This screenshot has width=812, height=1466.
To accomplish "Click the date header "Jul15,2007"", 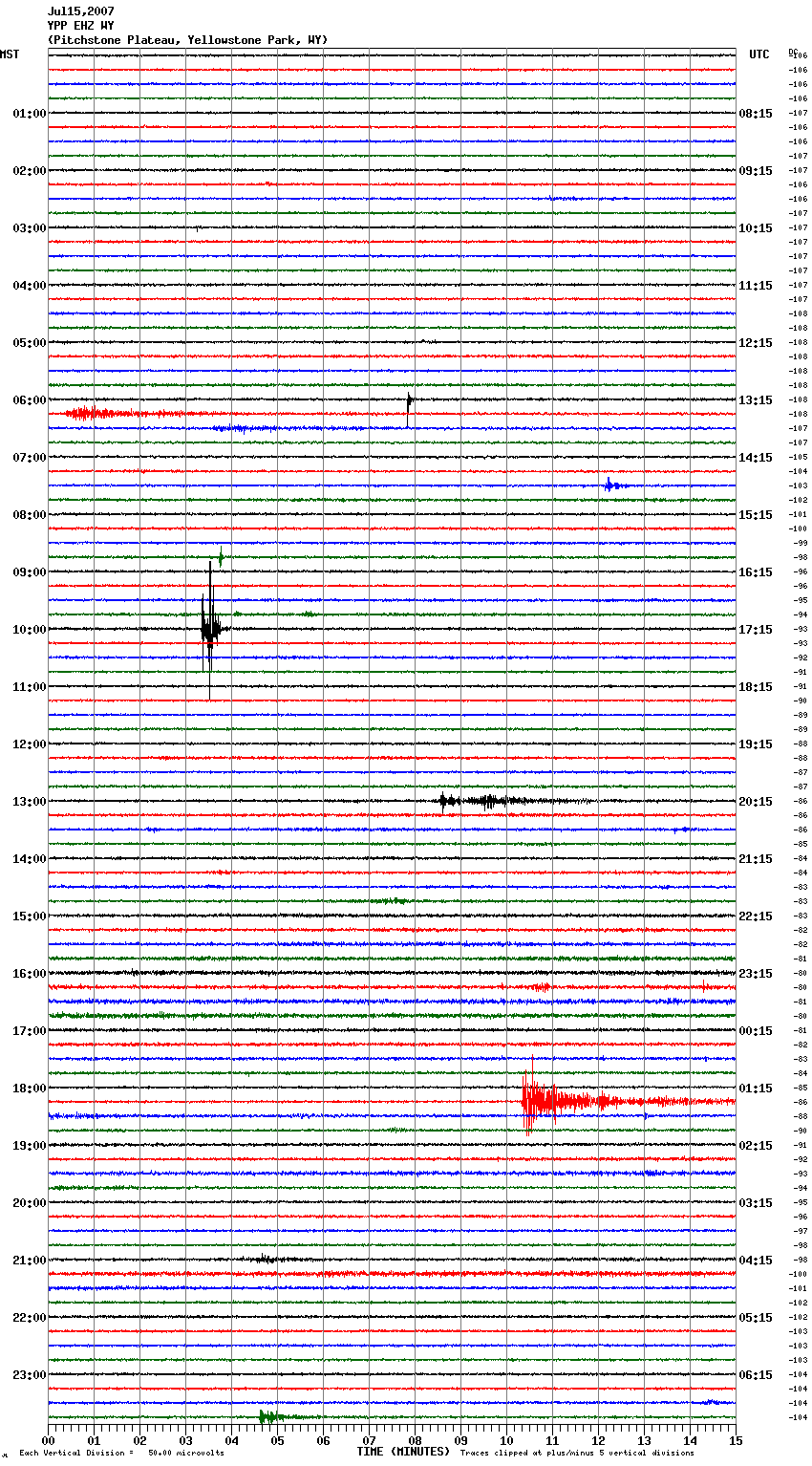I will point(81,11).
